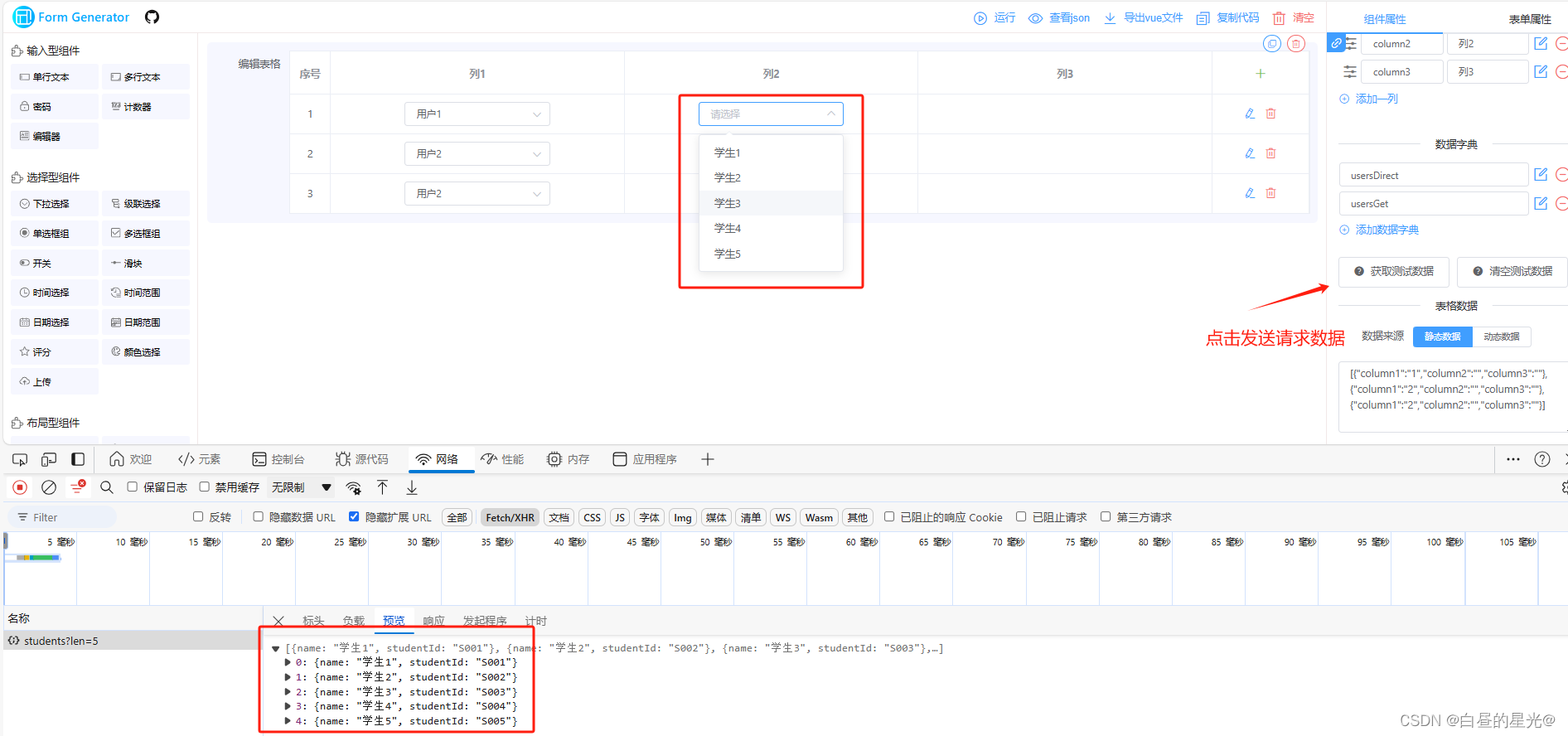This screenshot has width=1568, height=736.
Task: Switch to 组件属性 tab
Action: pyautogui.click(x=1385, y=19)
